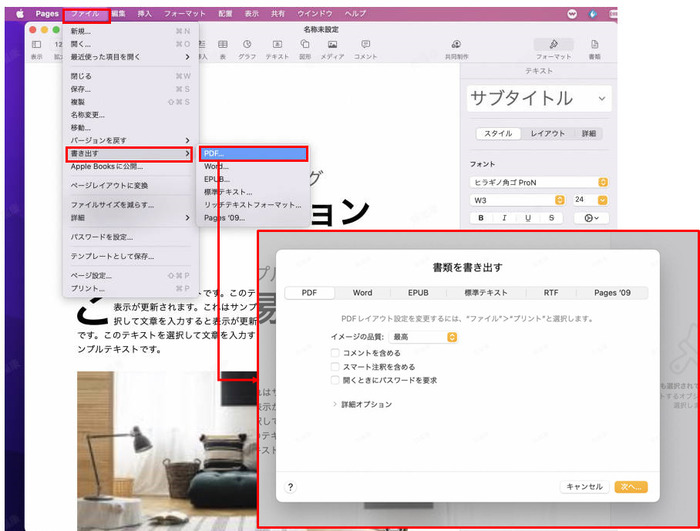
Task: Click the 次へ... button
Action: click(x=631, y=487)
